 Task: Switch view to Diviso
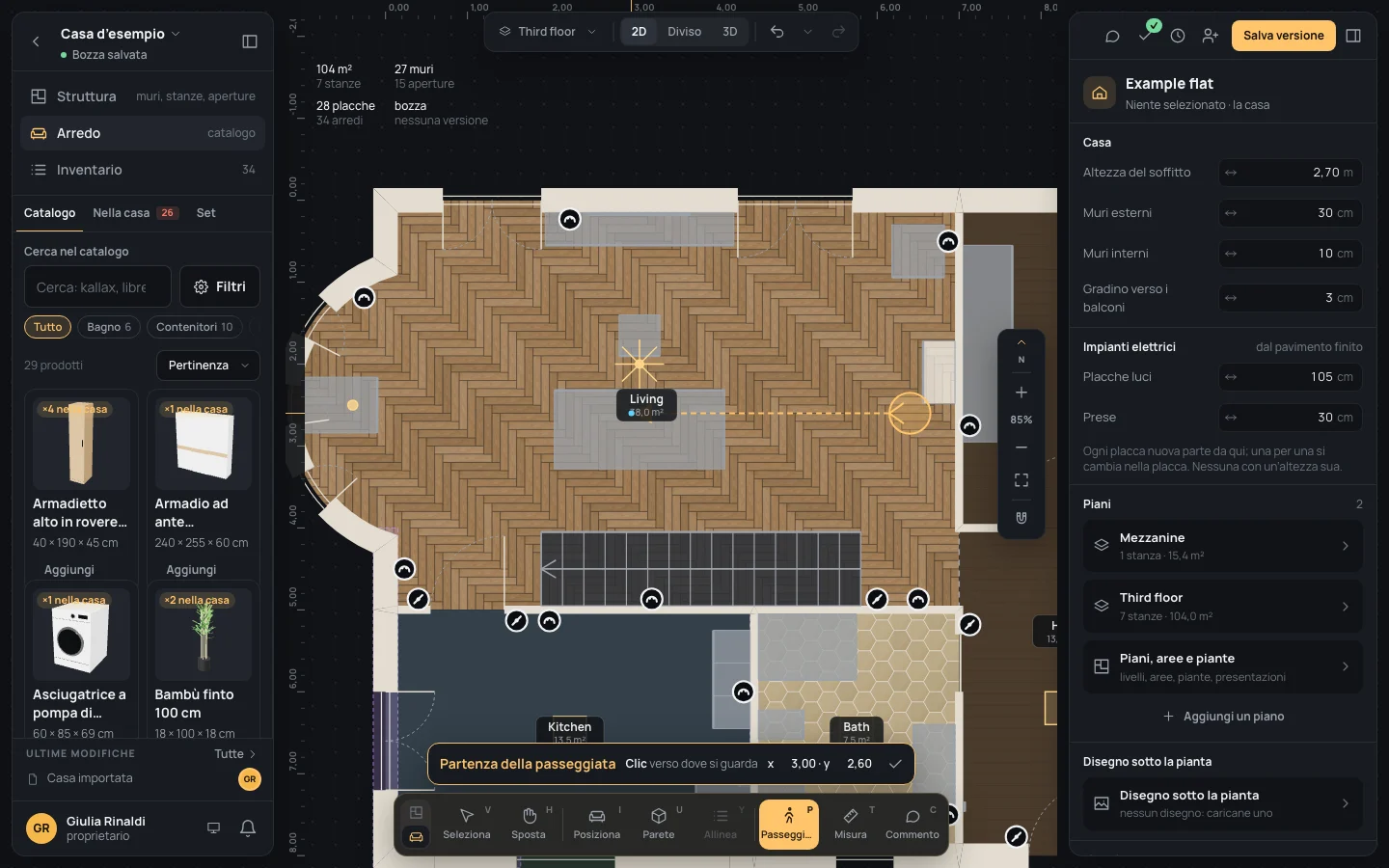click(x=685, y=32)
